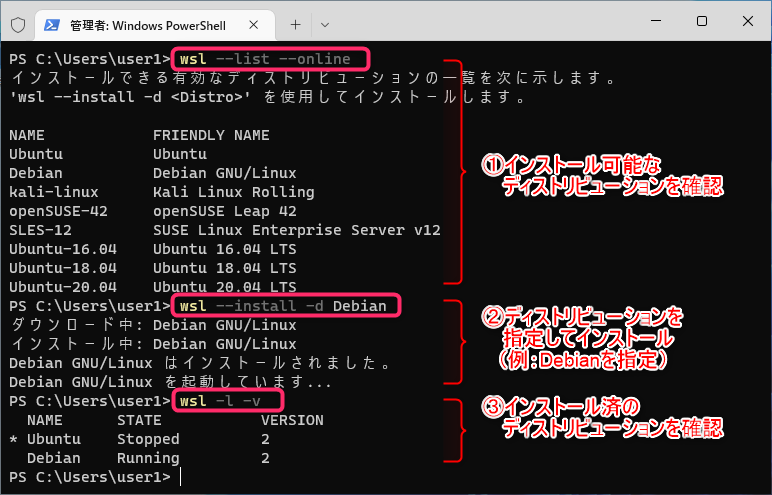Click 'Ubuntu 20.04 LTS' friendly name
Viewport: 772px width, 495px height.
[x=225, y=287]
